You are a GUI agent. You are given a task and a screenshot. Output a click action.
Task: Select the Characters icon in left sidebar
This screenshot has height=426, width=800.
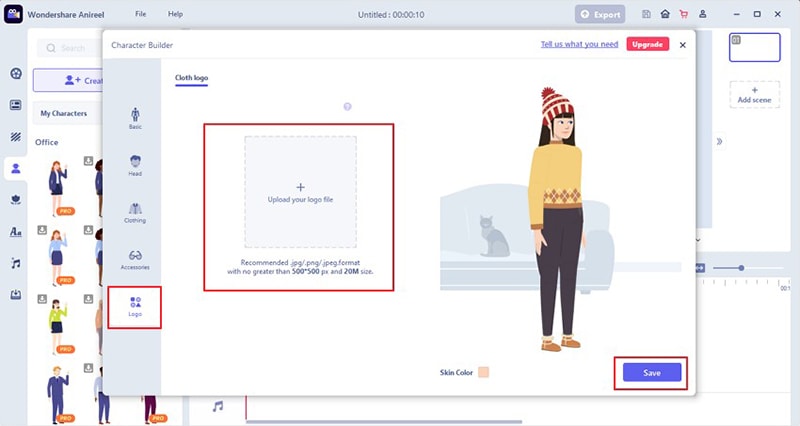click(x=16, y=168)
